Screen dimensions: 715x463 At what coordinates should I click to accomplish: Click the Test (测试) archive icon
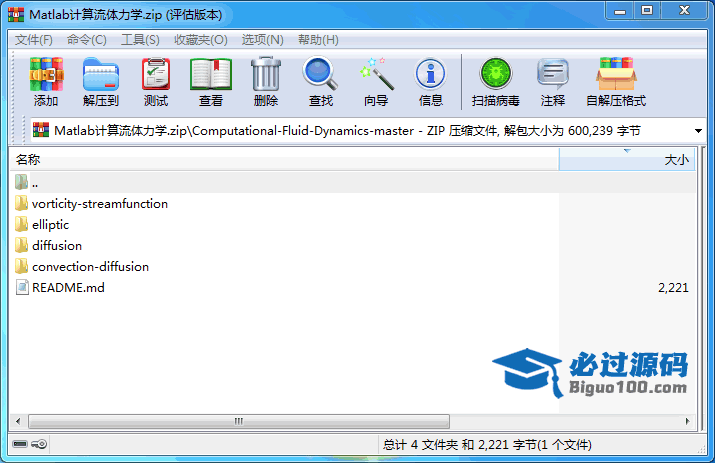pos(156,81)
